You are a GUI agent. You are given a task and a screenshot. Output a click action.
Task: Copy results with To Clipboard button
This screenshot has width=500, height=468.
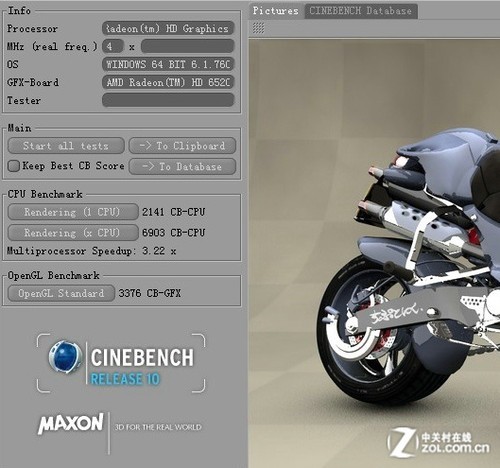pyautogui.click(x=182, y=146)
